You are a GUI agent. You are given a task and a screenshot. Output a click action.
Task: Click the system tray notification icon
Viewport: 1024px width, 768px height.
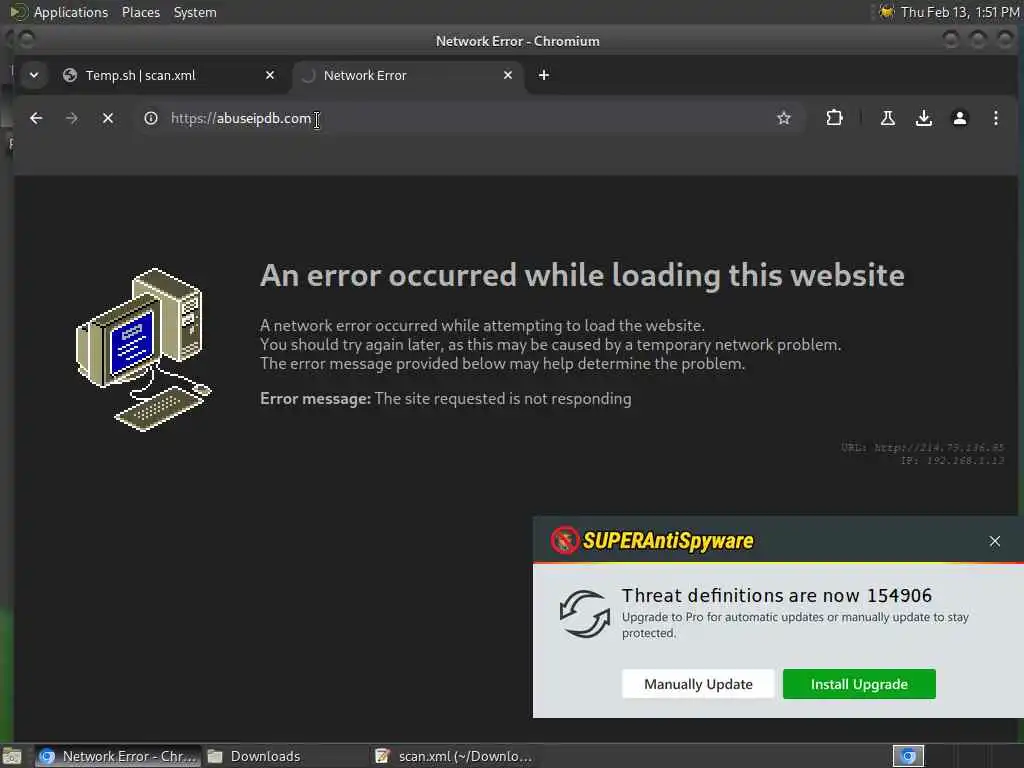886,12
